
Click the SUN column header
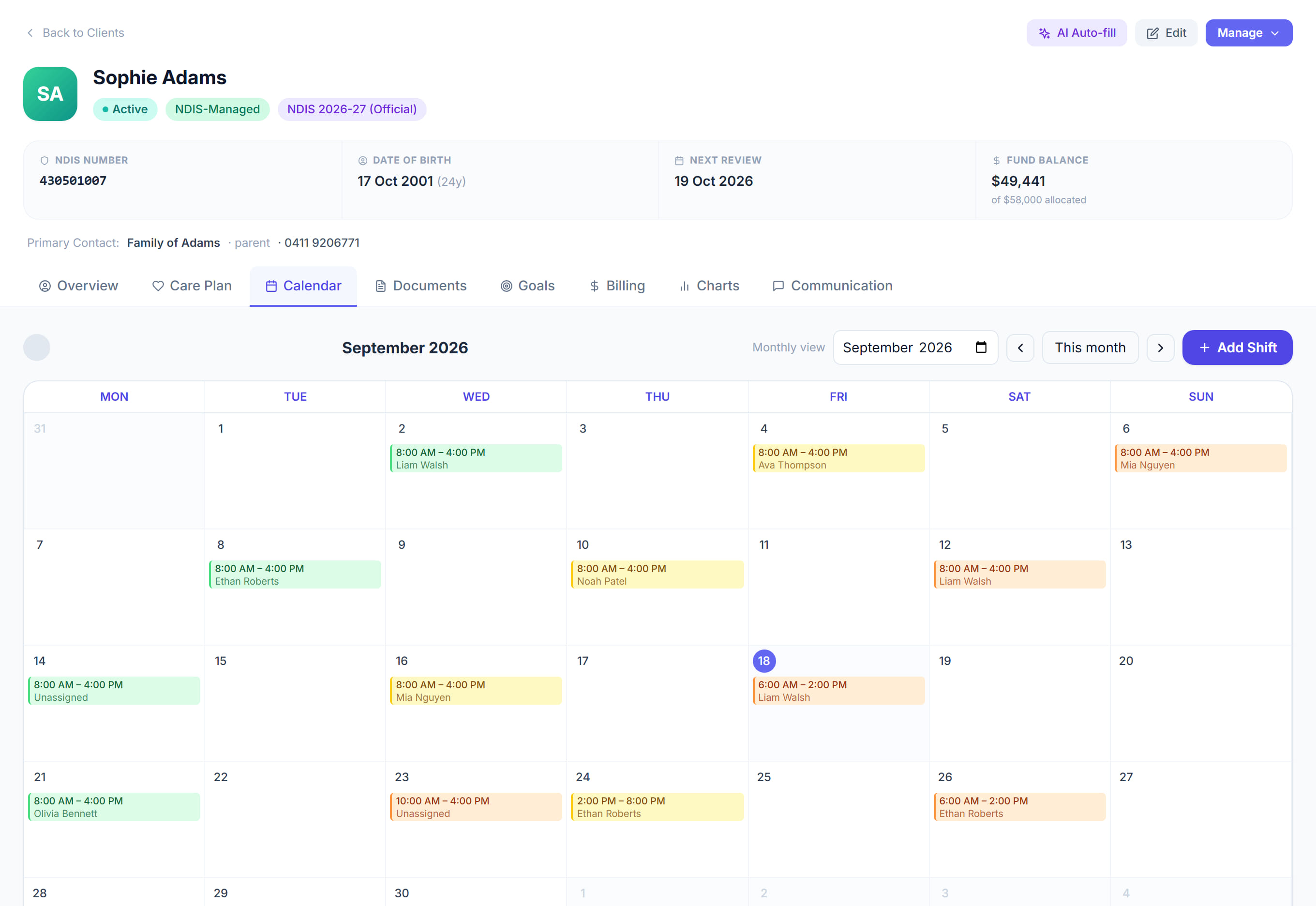pyautogui.click(x=1201, y=397)
